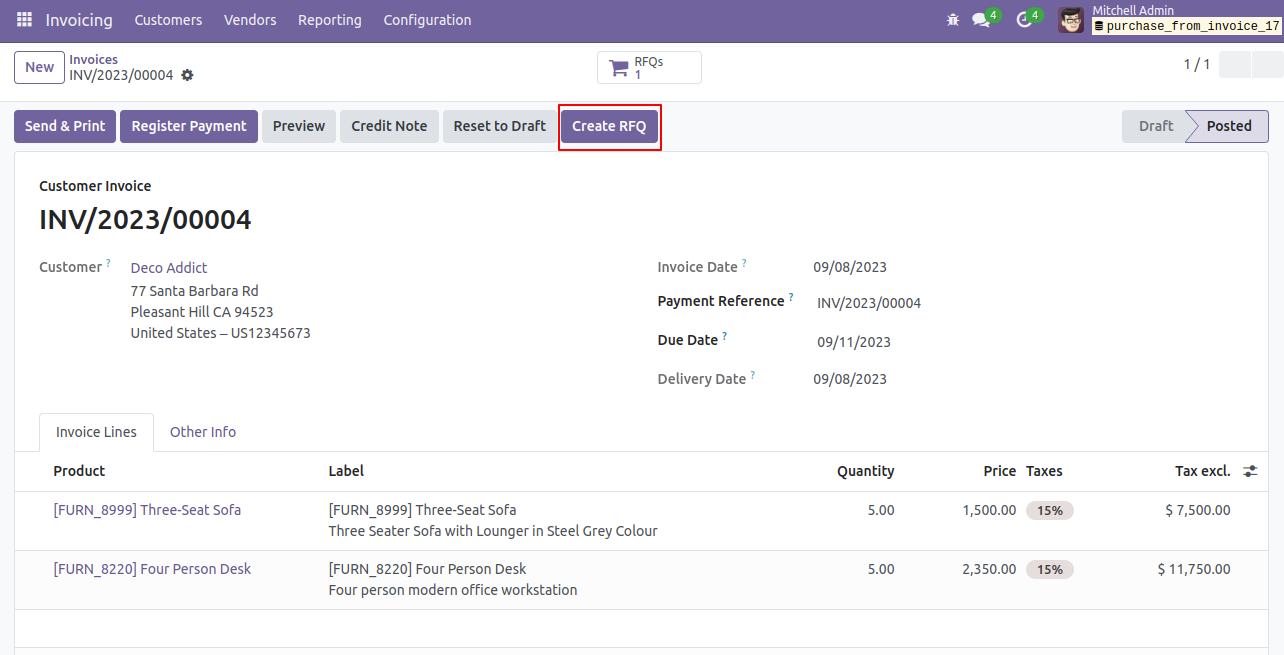The image size is (1284, 655).
Task: Click the Taxes column header
Action: click(x=1044, y=471)
